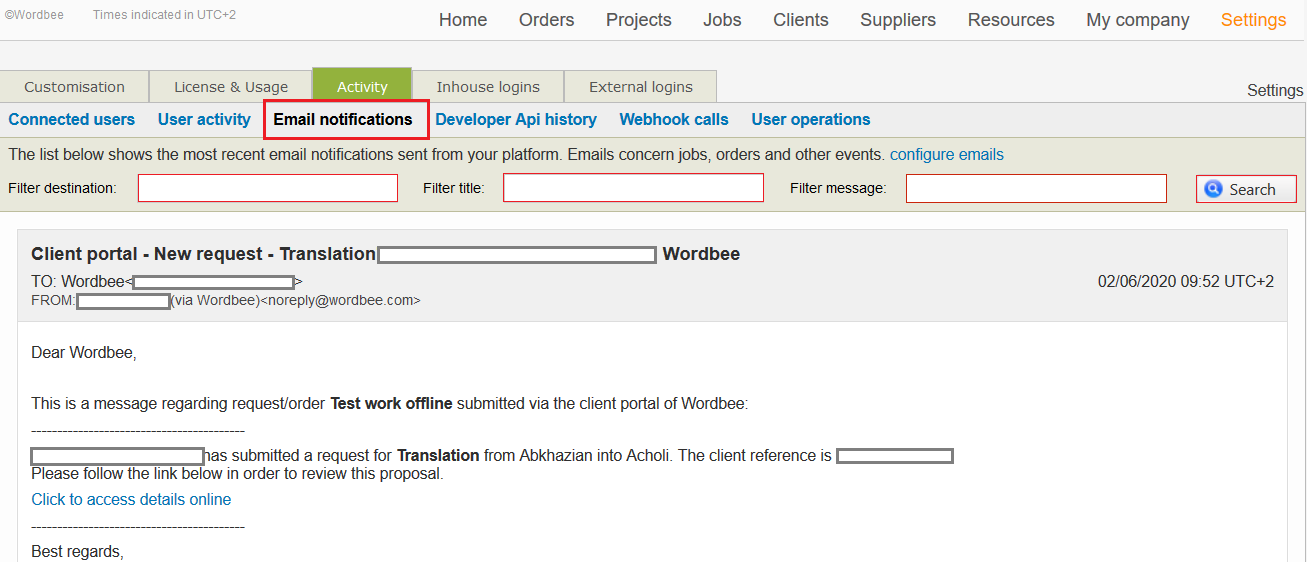Switch to the License & Usage tab
Screen dimensions: 1307x562
pyautogui.click(x=231, y=87)
